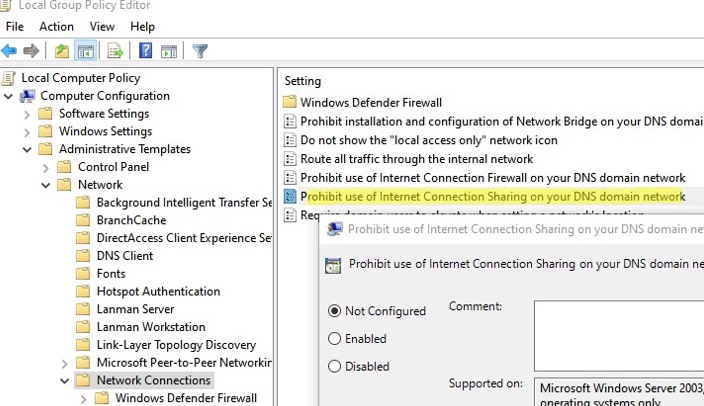The height and width of the screenshot is (406, 704).
Task: Click the Filter funnel toolbar icon
Action: [199, 50]
